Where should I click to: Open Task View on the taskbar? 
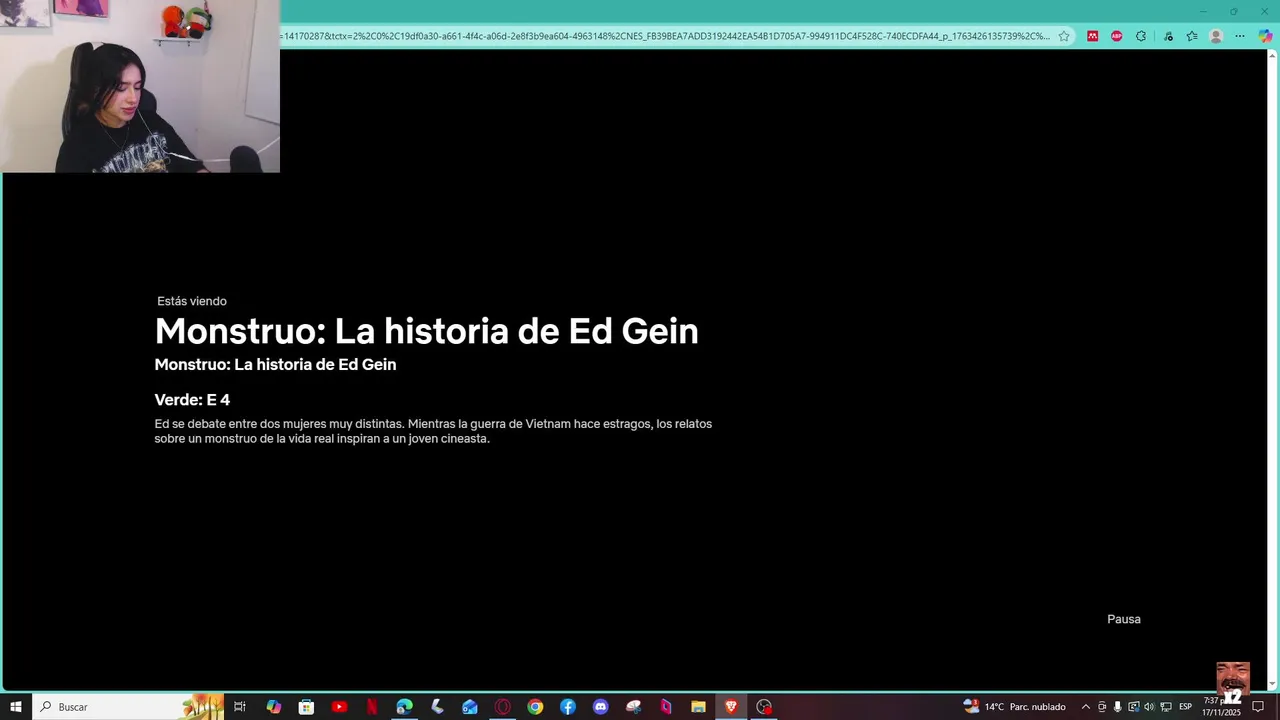point(240,707)
